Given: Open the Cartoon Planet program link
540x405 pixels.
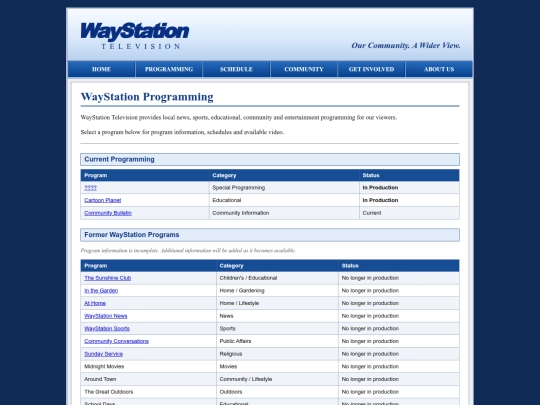Looking at the screenshot, I should (x=103, y=200).
